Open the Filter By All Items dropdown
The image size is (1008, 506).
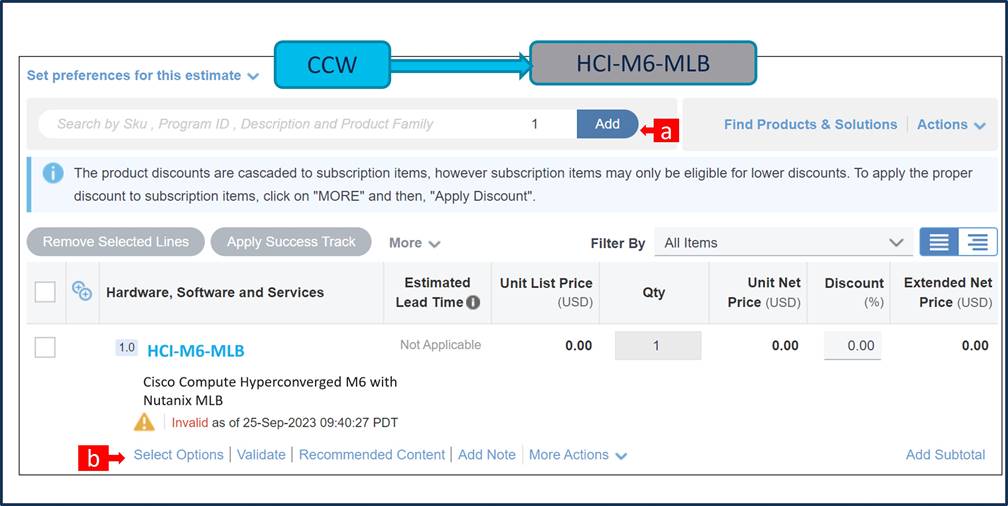[x=783, y=242]
